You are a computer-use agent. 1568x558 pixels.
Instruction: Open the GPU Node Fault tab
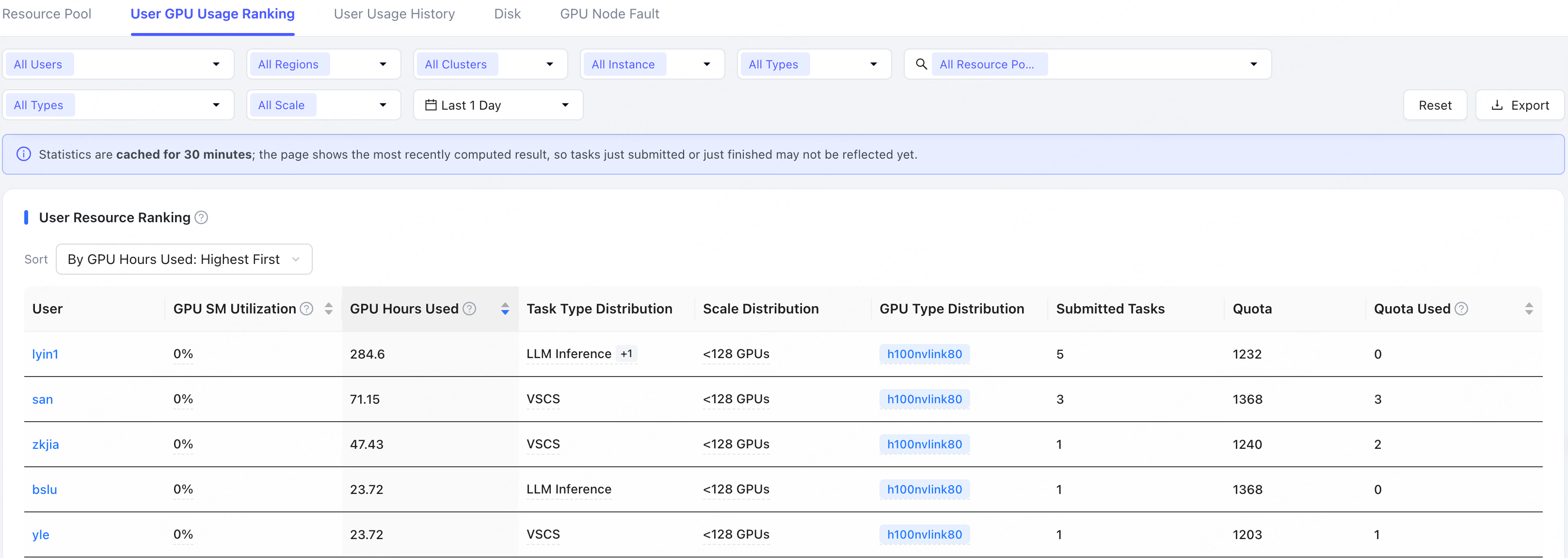pyautogui.click(x=609, y=14)
